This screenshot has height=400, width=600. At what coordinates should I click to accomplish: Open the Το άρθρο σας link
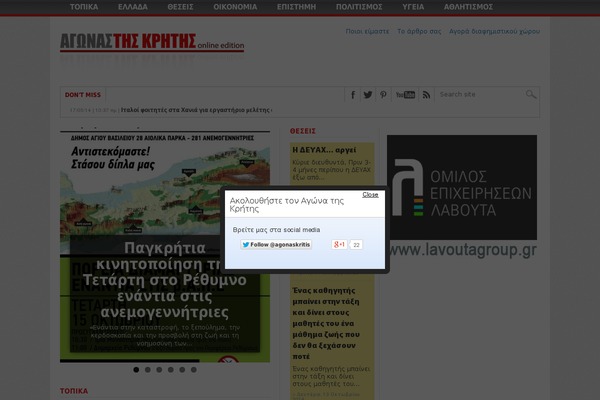[x=419, y=31]
